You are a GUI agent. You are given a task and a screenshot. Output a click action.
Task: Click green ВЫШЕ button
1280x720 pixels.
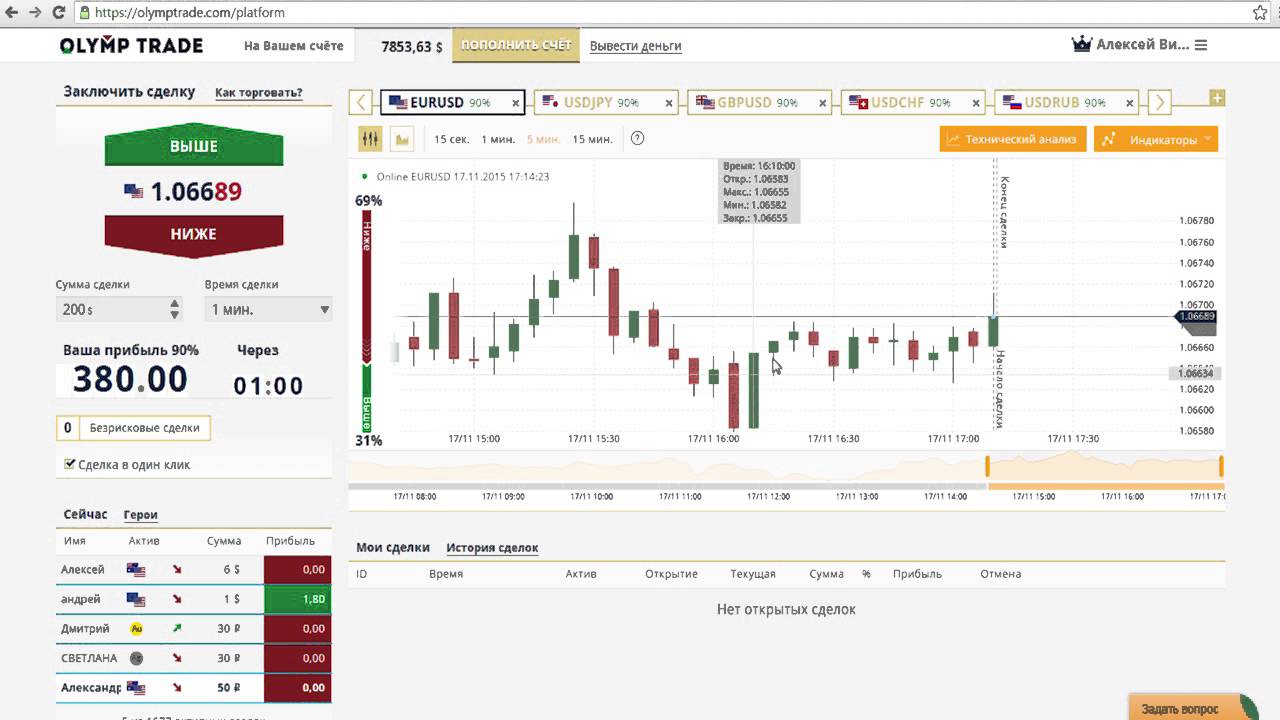point(194,146)
